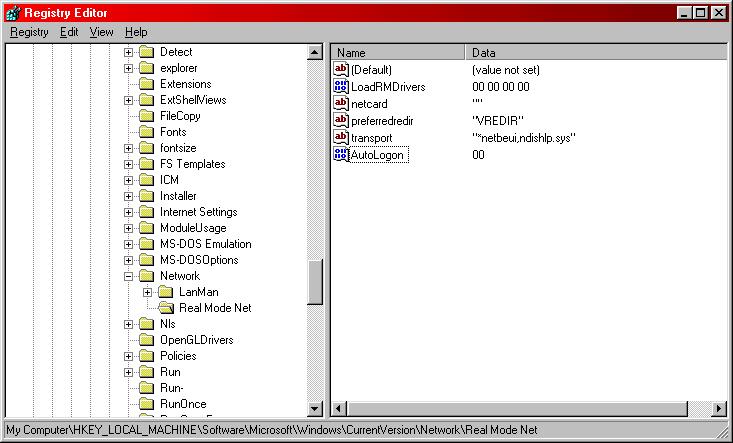This screenshot has width=733, height=443.
Task: Click the Run- folder icon
Action: 147,388
